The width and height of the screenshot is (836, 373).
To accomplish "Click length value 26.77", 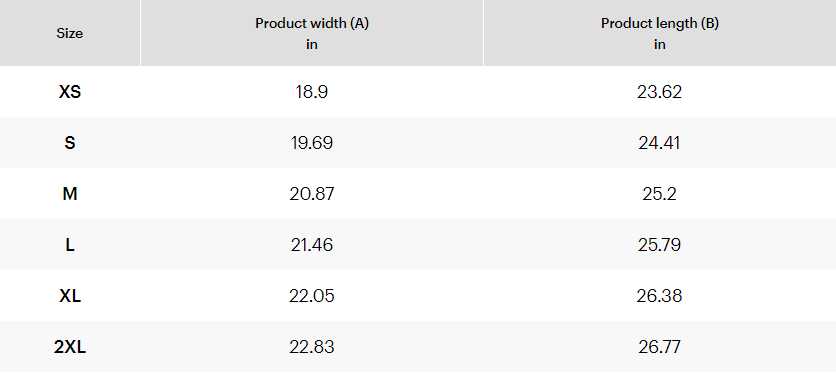I will tap(660, 347).
